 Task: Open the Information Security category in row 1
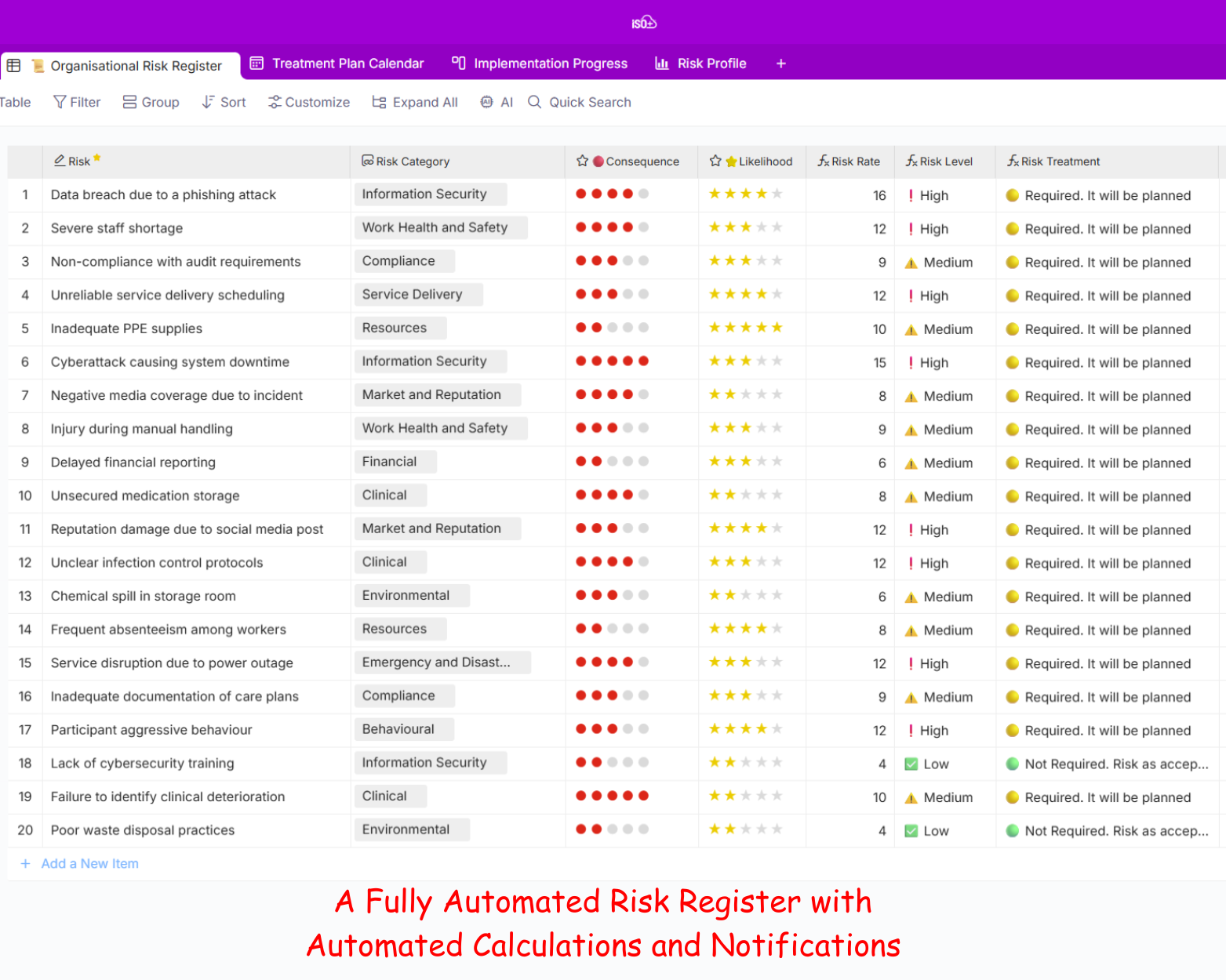coord(424,194)
